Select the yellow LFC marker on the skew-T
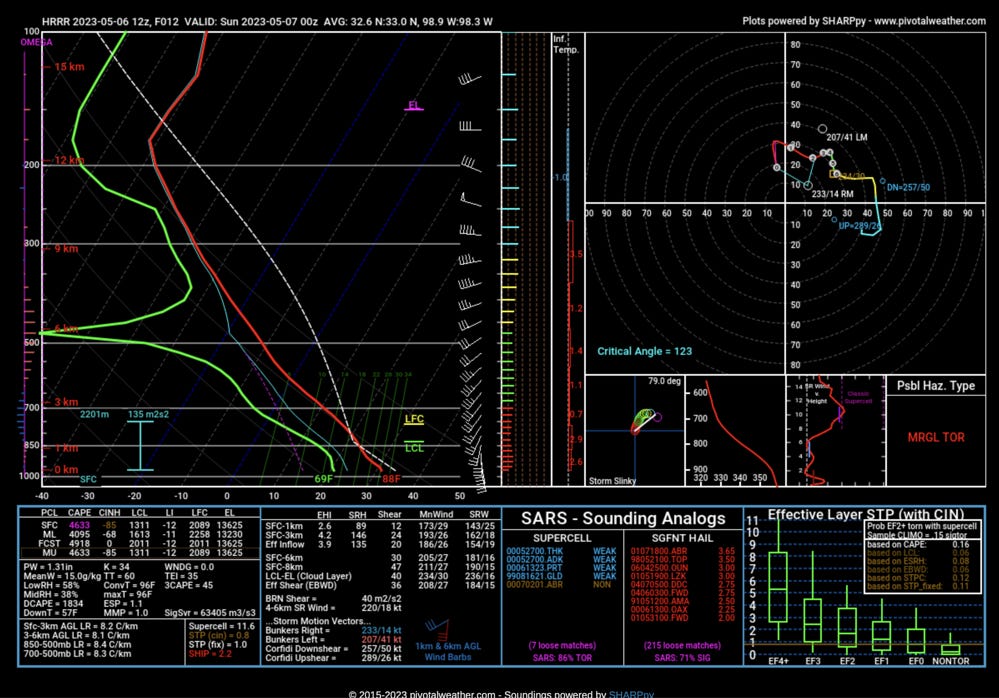The image size is (999, 698). (x=414, y=419)
